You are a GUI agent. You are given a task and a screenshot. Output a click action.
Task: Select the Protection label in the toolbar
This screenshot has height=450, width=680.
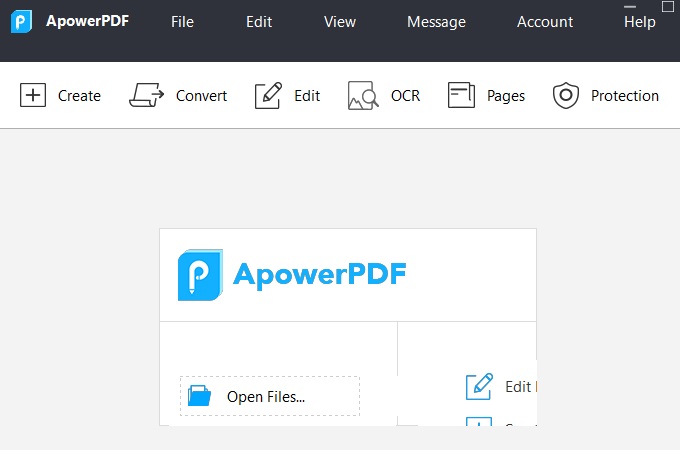coord(625,95)
